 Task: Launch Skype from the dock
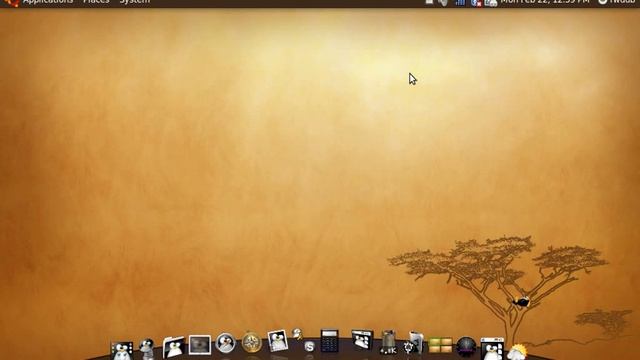[309, 347]
